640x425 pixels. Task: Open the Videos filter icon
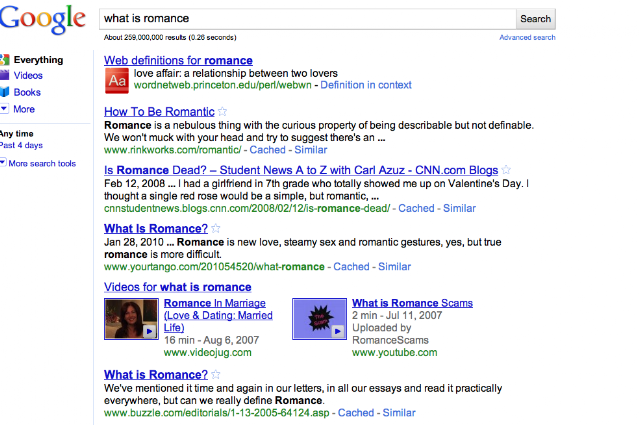[5, 76]
